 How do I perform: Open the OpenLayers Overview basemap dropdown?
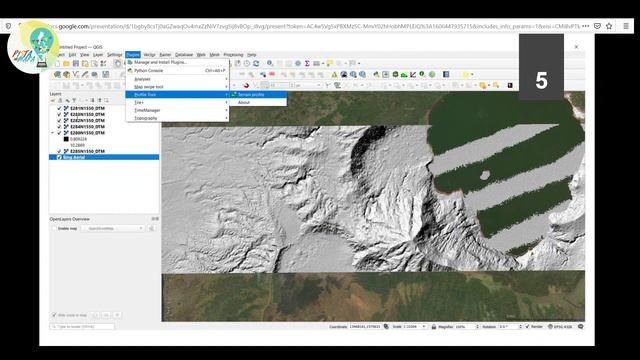tap(112, 229)
